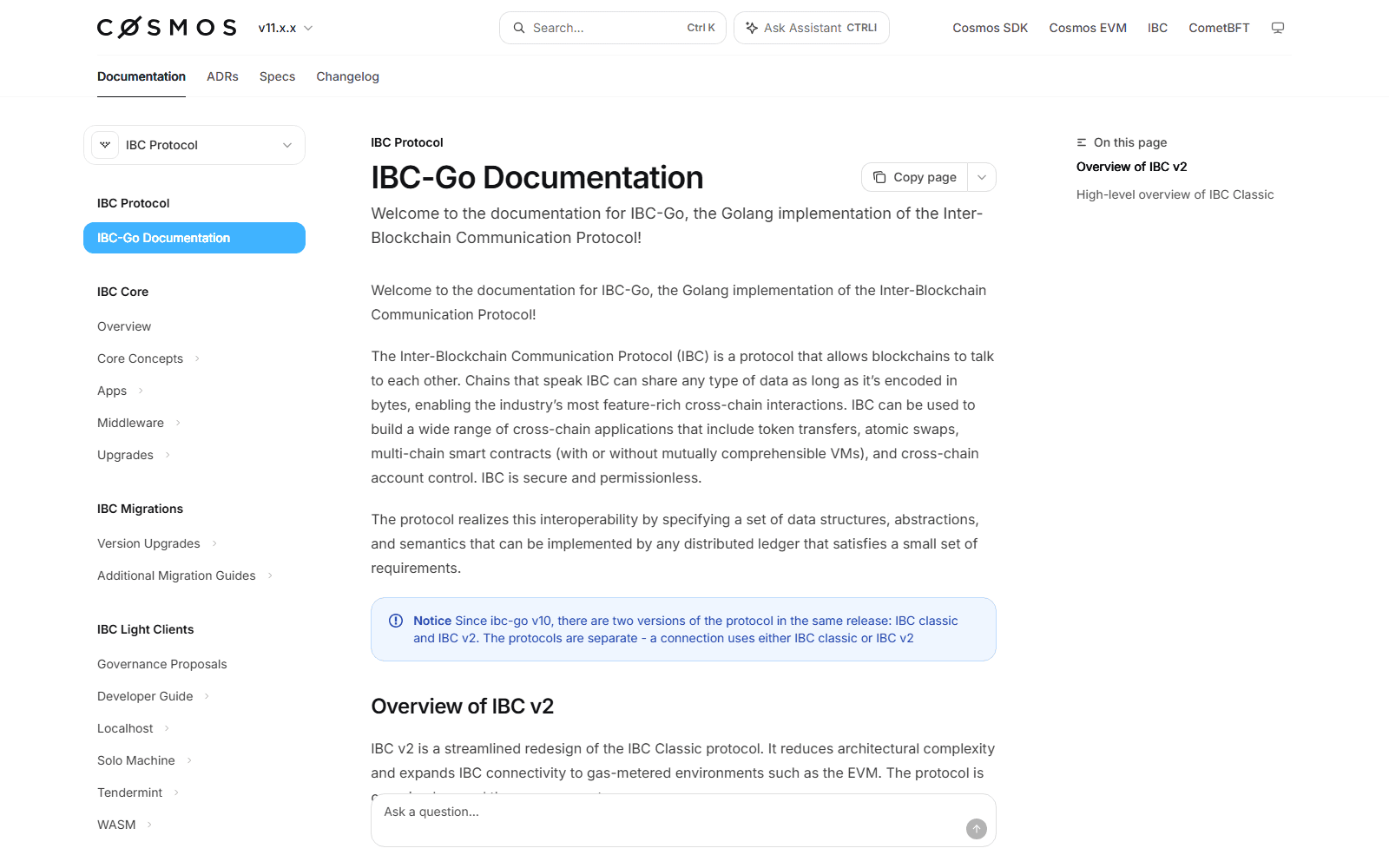Click the On this page list icon
Screen dimensions: 1389x868
pos(1082,142)
